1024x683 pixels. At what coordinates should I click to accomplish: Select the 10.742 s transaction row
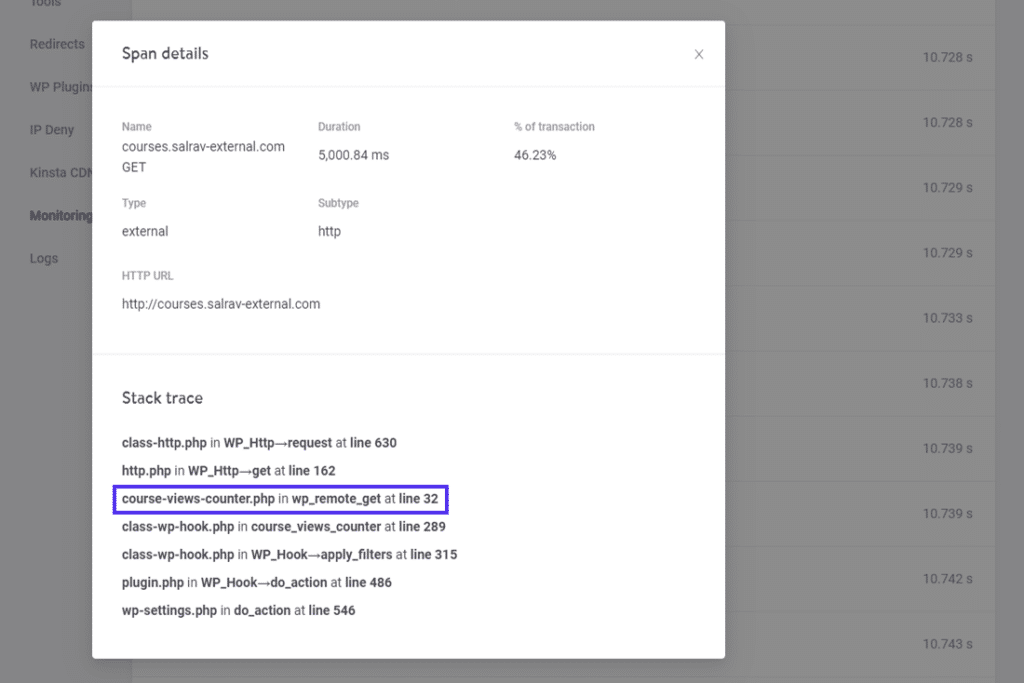(x=947, y=579)
